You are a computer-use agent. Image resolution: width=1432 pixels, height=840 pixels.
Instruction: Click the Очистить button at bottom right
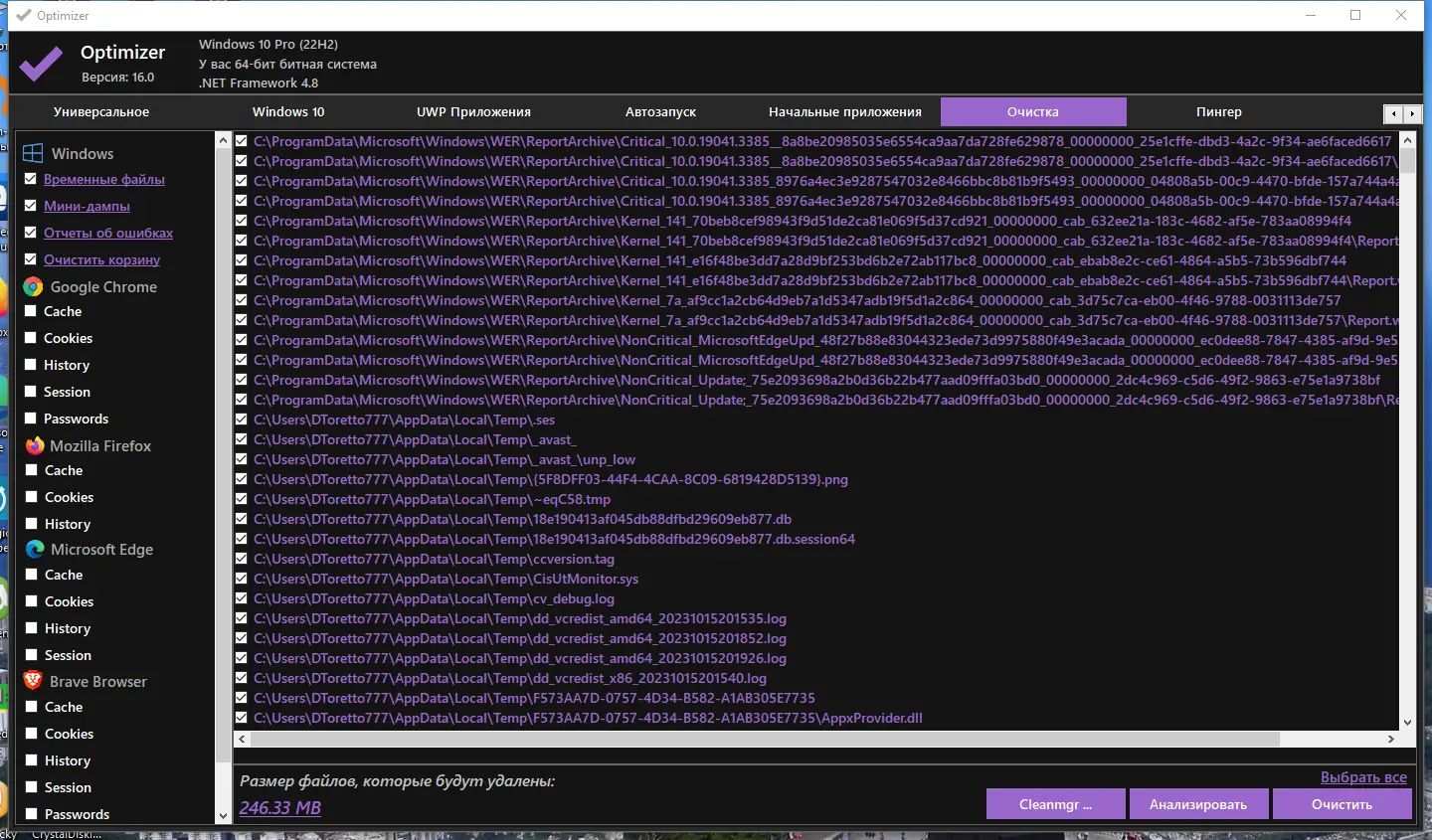1342,804
